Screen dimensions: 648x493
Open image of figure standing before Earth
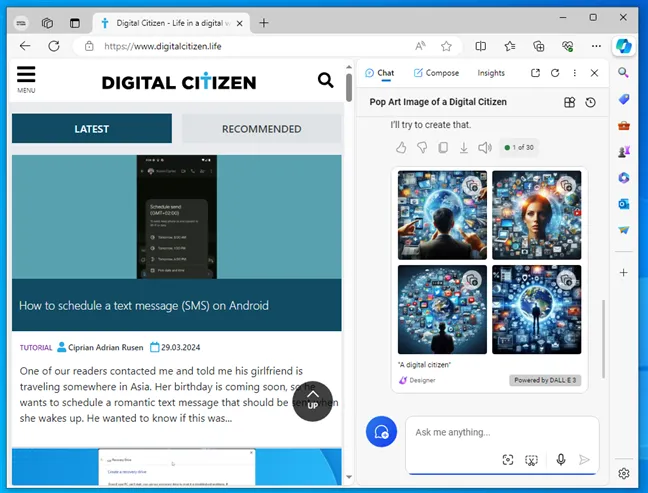pyautogui.click(x=536, y=310)
